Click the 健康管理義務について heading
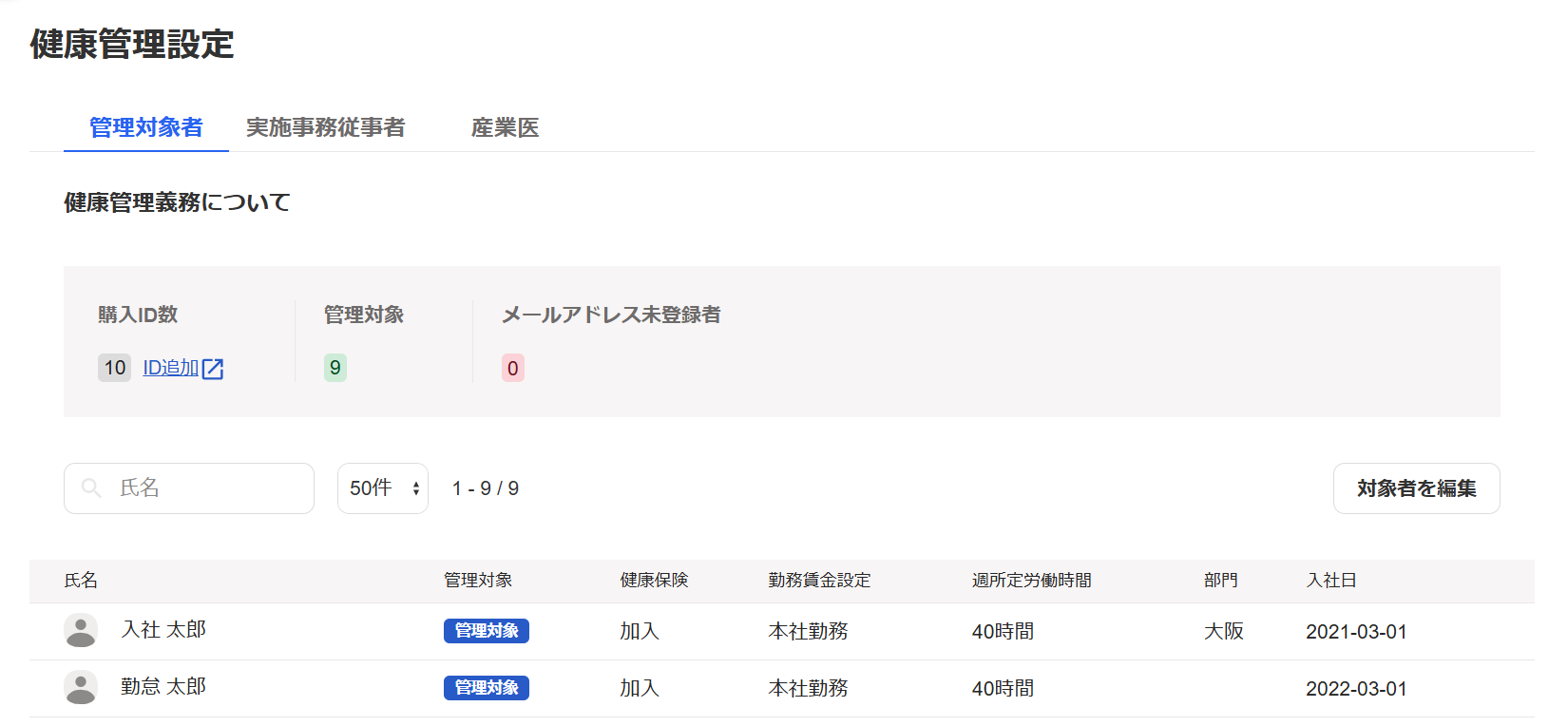Image resolution: width=1568 pixels, height=726 pixels. coord(177,202)
